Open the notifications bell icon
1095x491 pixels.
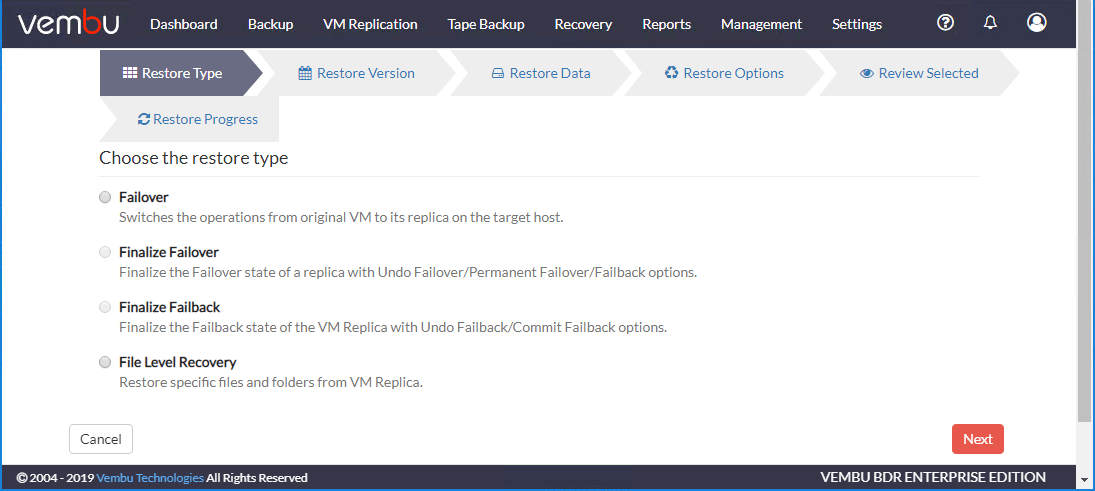pos(990,23)
